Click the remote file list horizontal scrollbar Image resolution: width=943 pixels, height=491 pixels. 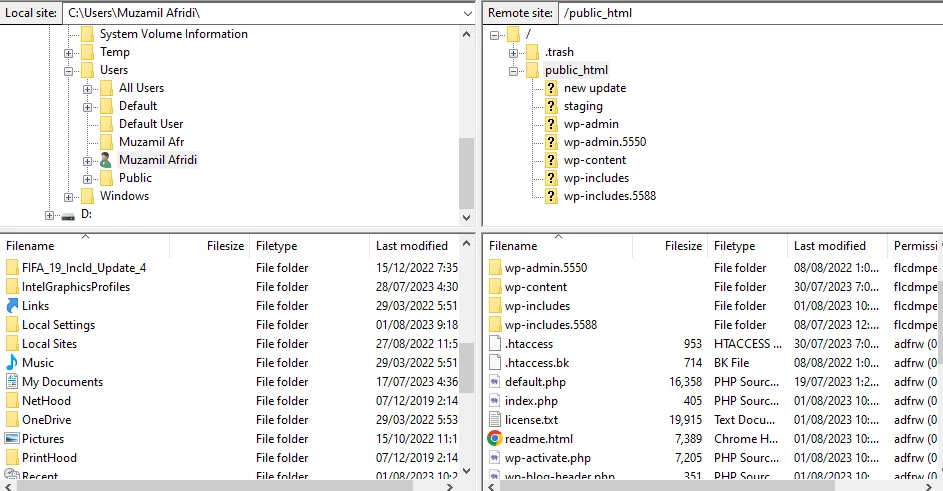point(668,486)
